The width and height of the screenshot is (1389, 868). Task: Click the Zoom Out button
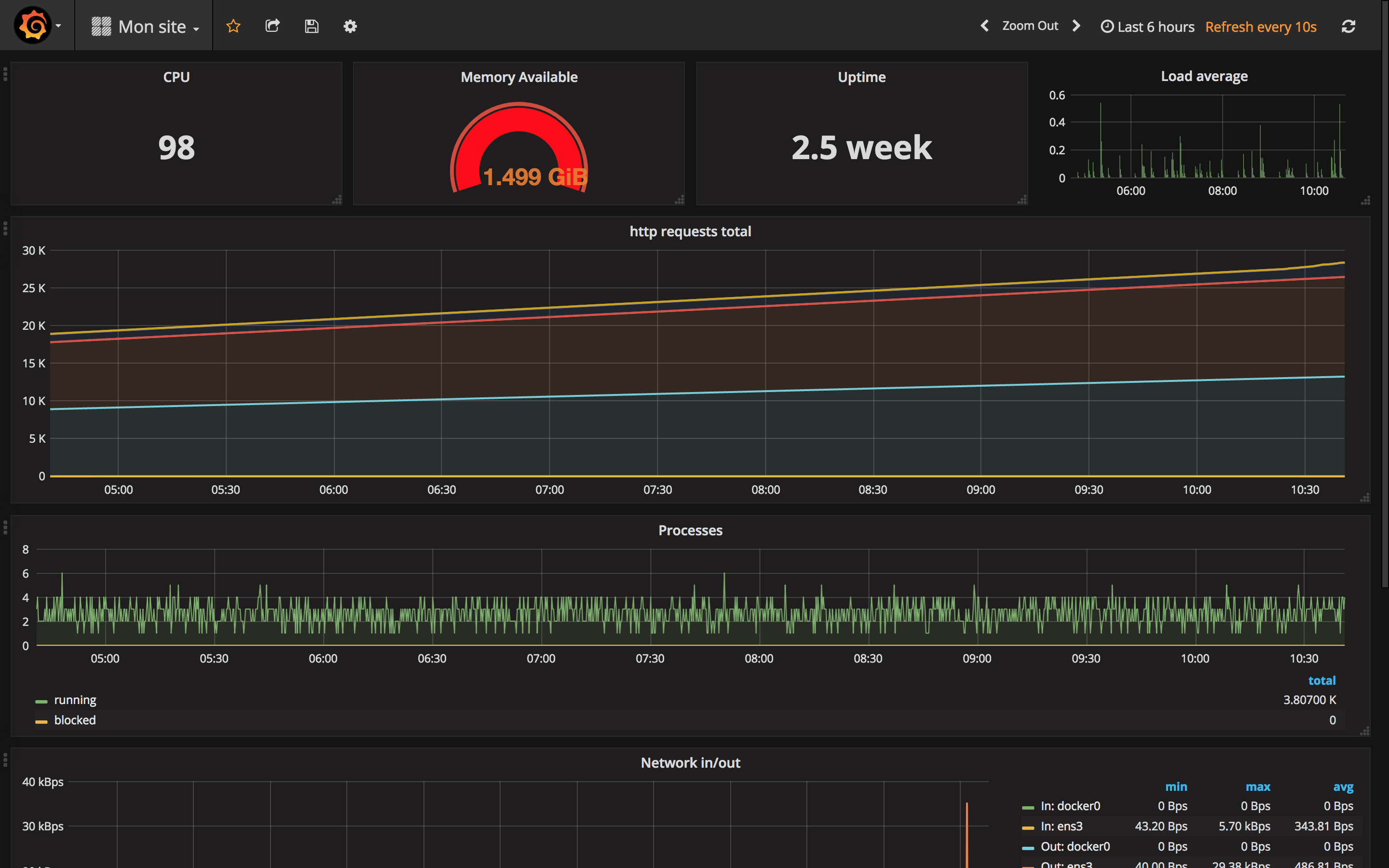[1030, 26]
